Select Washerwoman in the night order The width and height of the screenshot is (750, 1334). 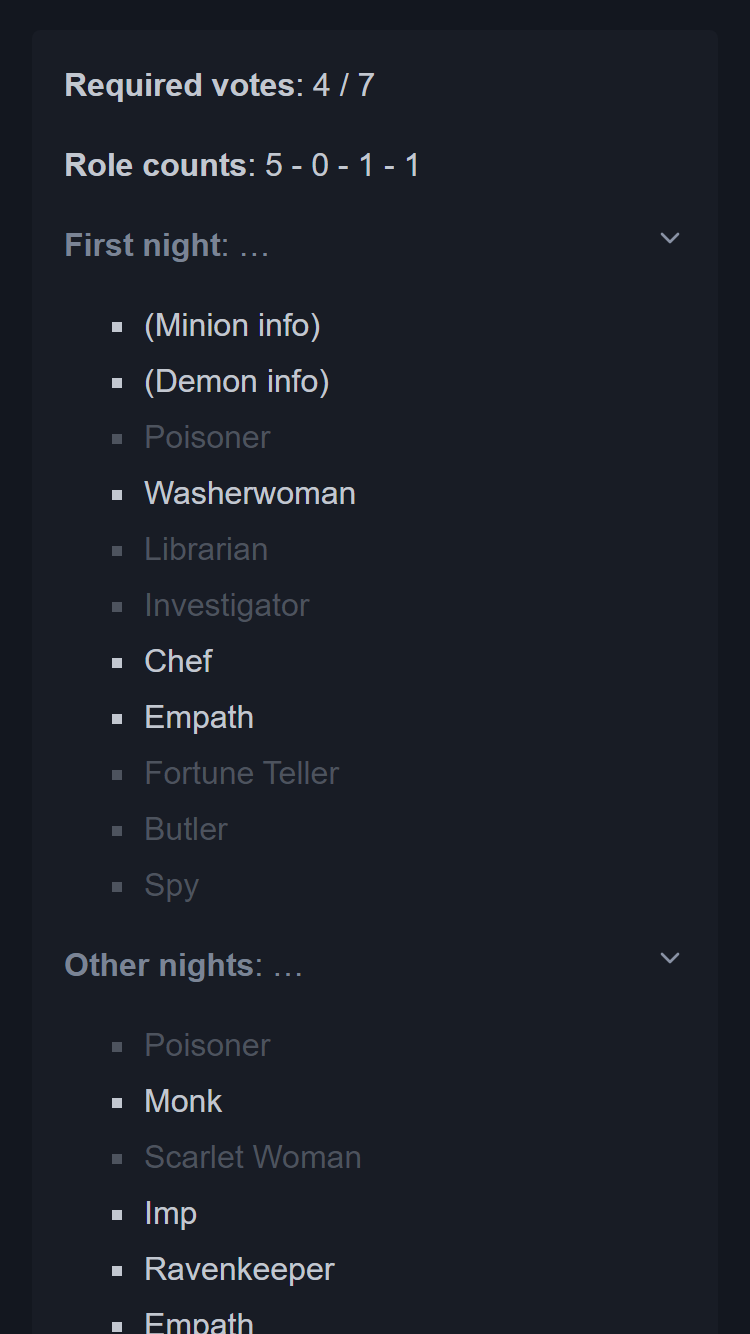tap(250, 493)
